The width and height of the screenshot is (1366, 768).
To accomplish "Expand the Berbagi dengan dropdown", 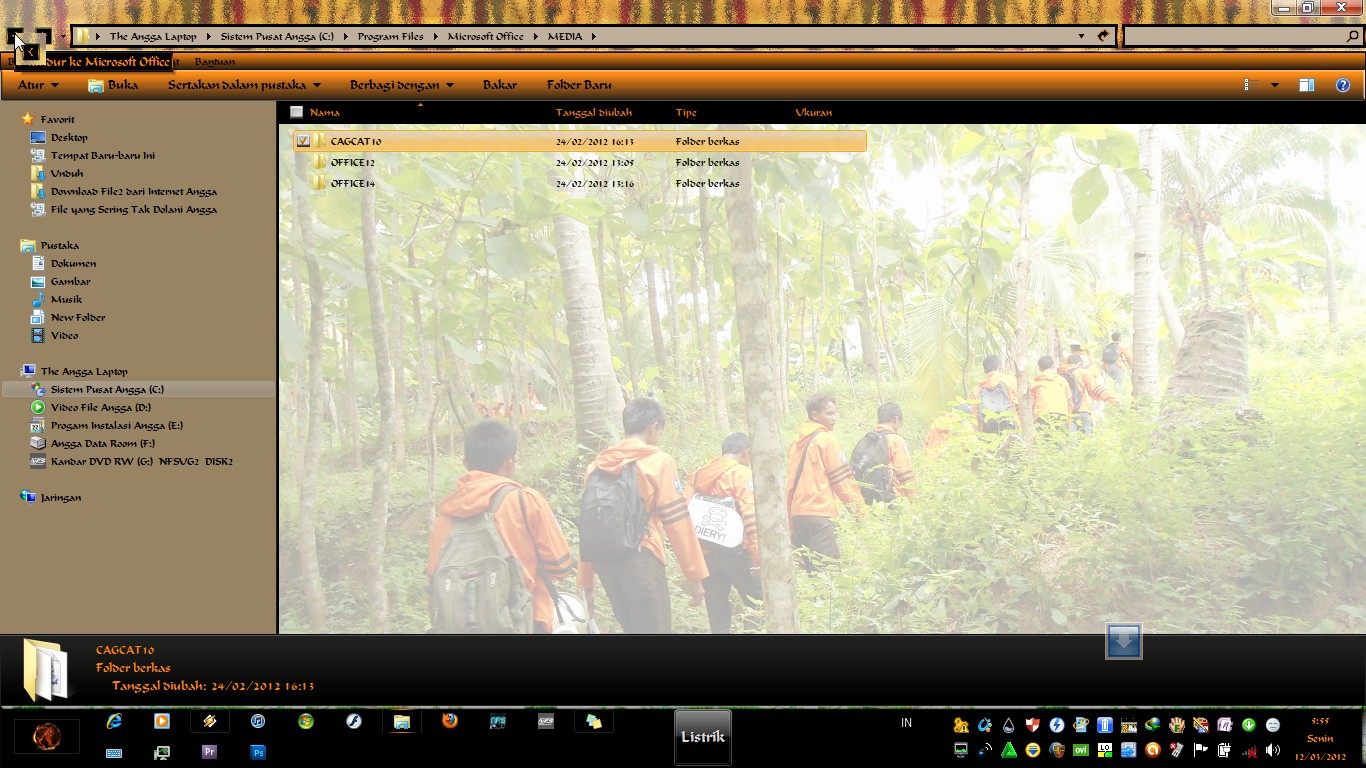I will pyautogui.click(x=401, y=85).
